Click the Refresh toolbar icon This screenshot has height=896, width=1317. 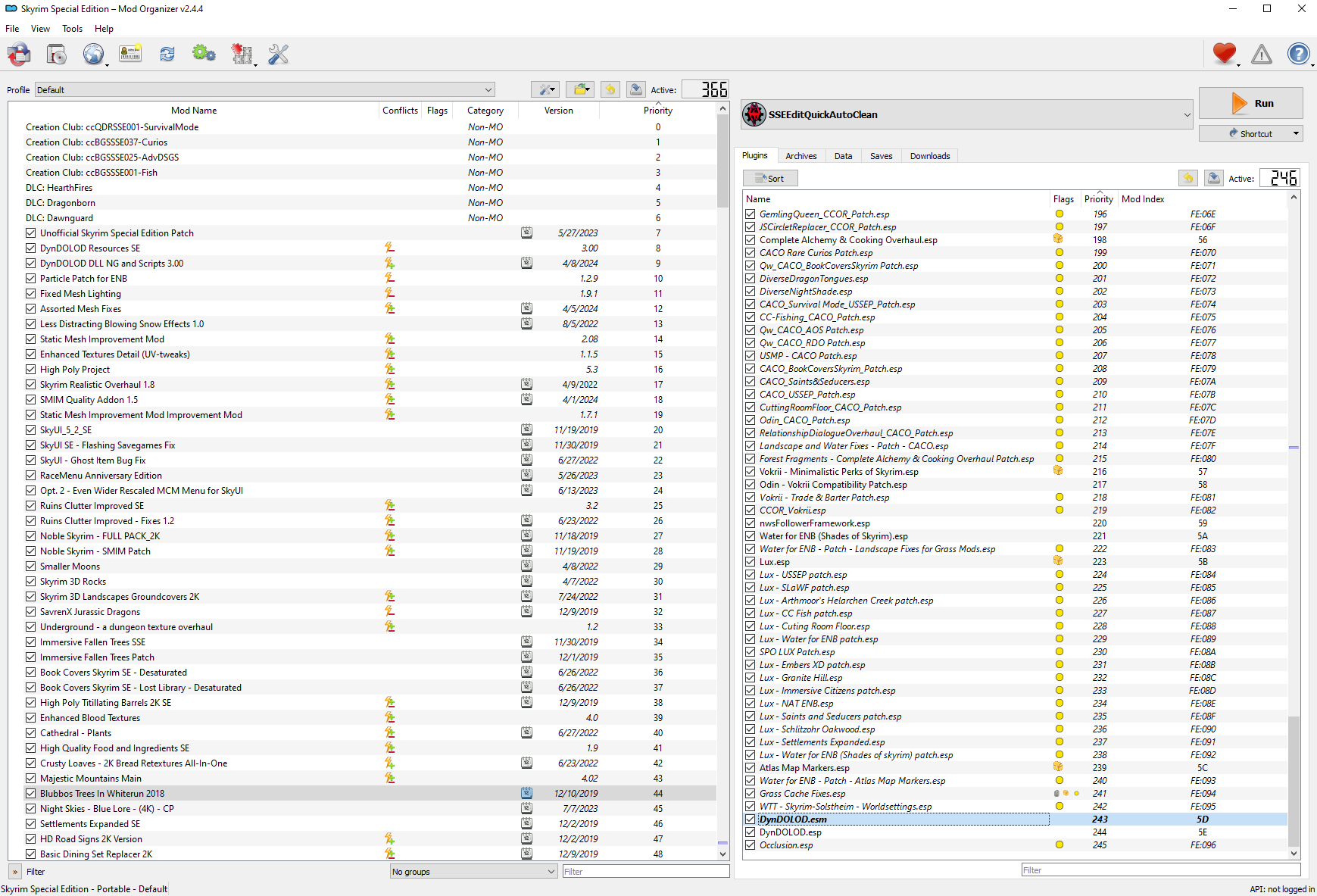tap(167, 55)
